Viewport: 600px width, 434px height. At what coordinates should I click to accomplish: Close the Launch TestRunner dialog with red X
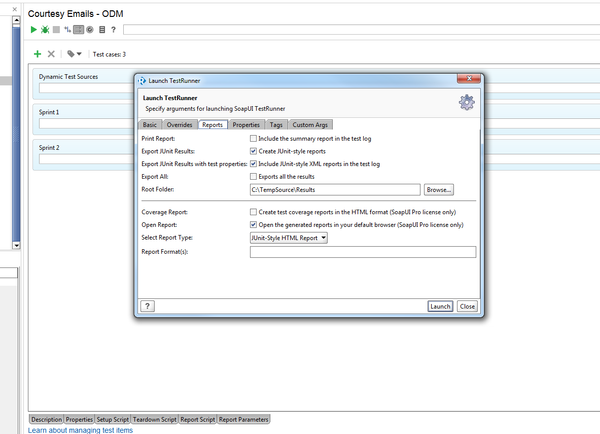click(469, 78)
